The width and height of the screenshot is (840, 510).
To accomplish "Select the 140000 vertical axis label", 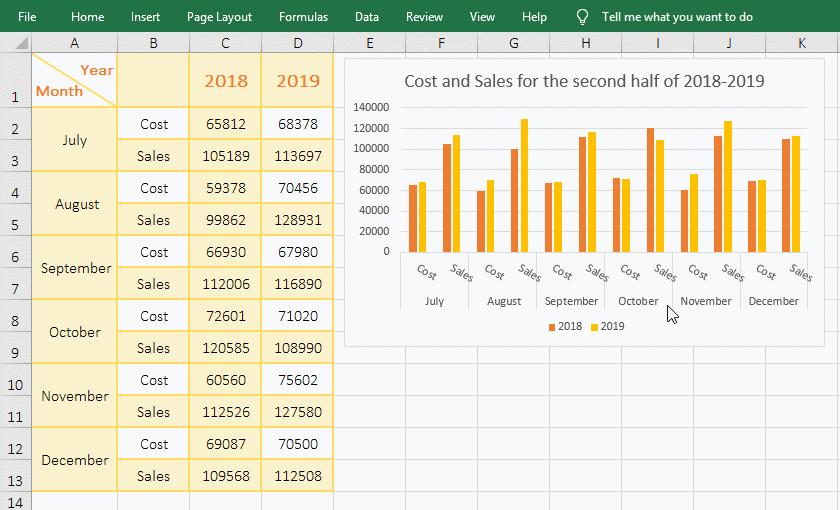I will click(372, 107).
